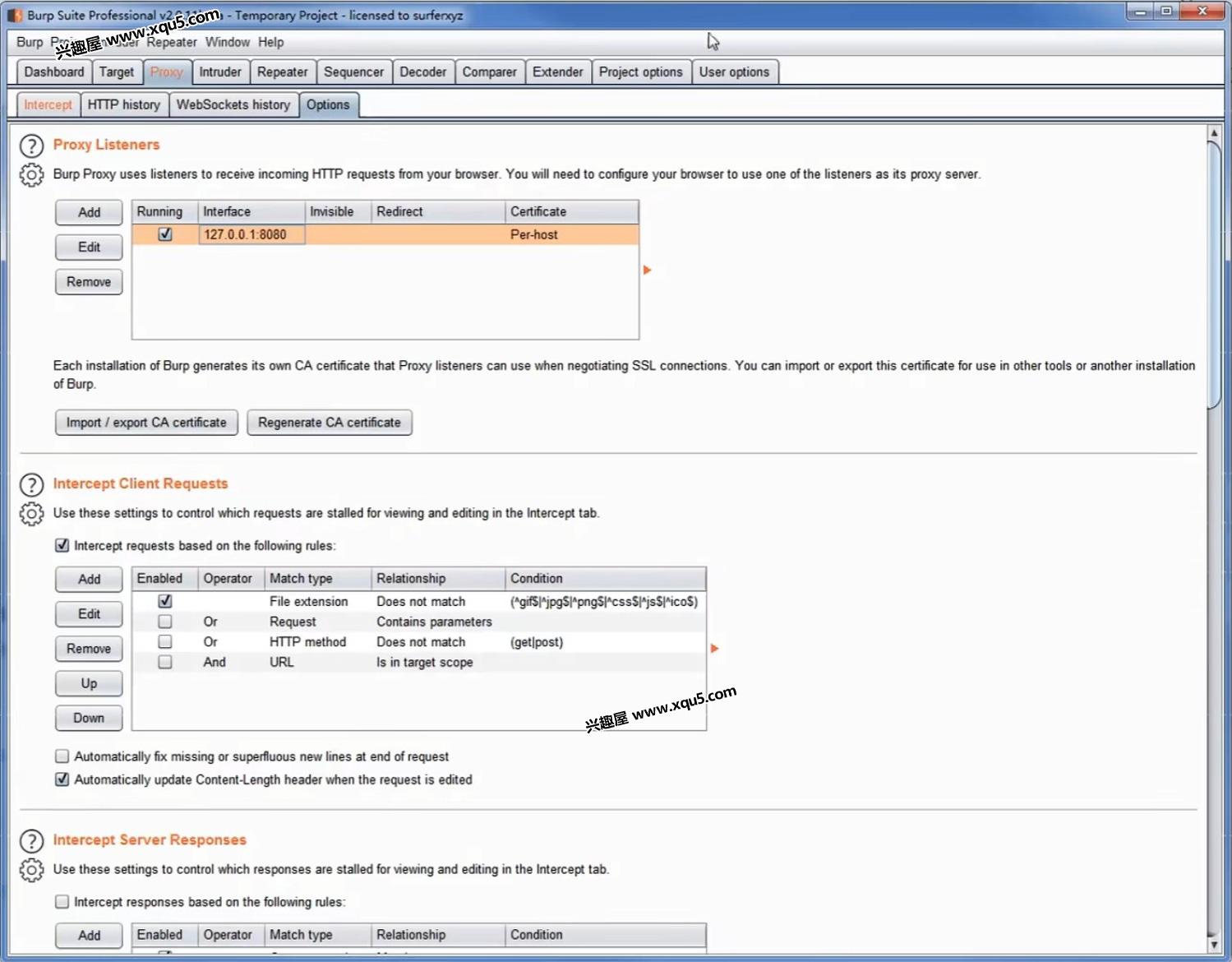This screenshot has width=1232, height=962.
Task: Move client request rule Down
Action: tap(89, 717)
